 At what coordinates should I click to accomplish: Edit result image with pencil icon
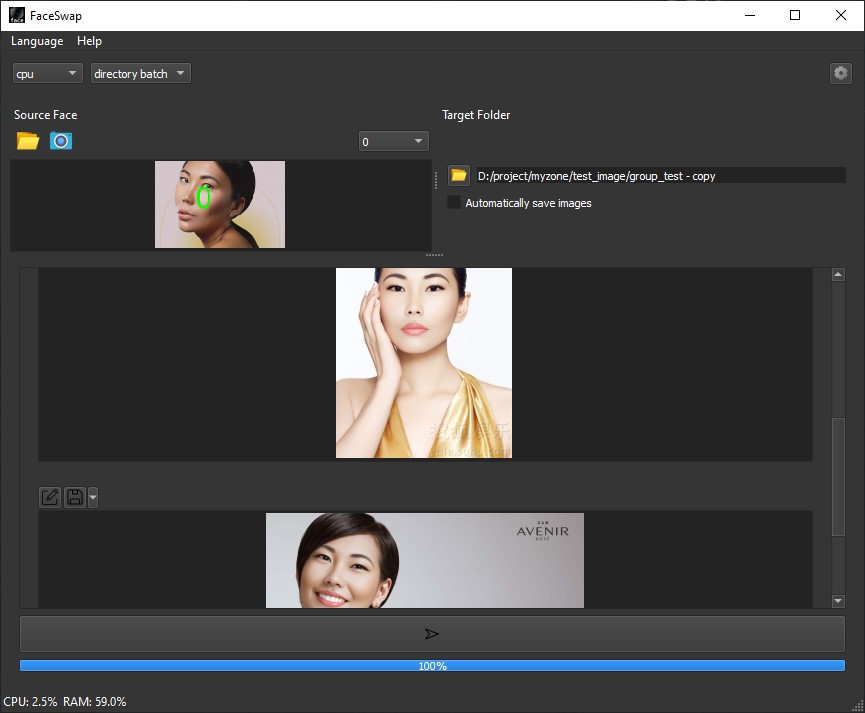coord(50,497)
